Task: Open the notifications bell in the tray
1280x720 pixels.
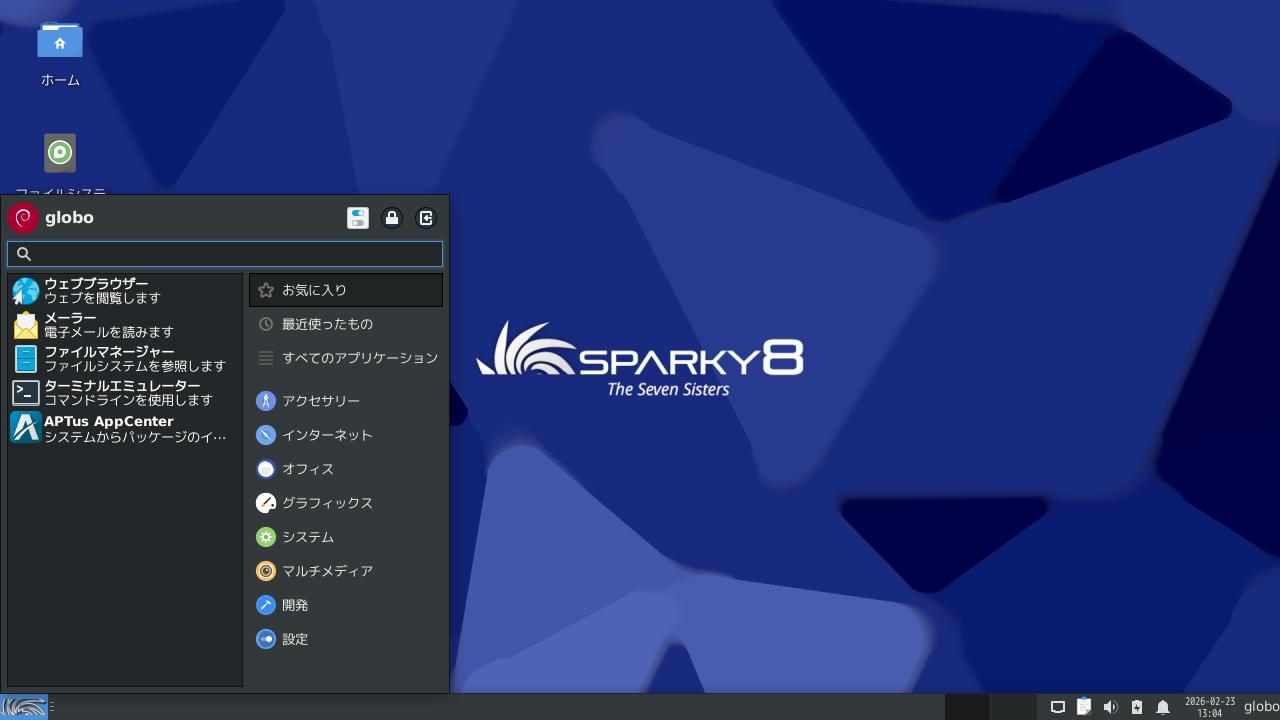Action: pyautogui.click(x=1163, y=707)
